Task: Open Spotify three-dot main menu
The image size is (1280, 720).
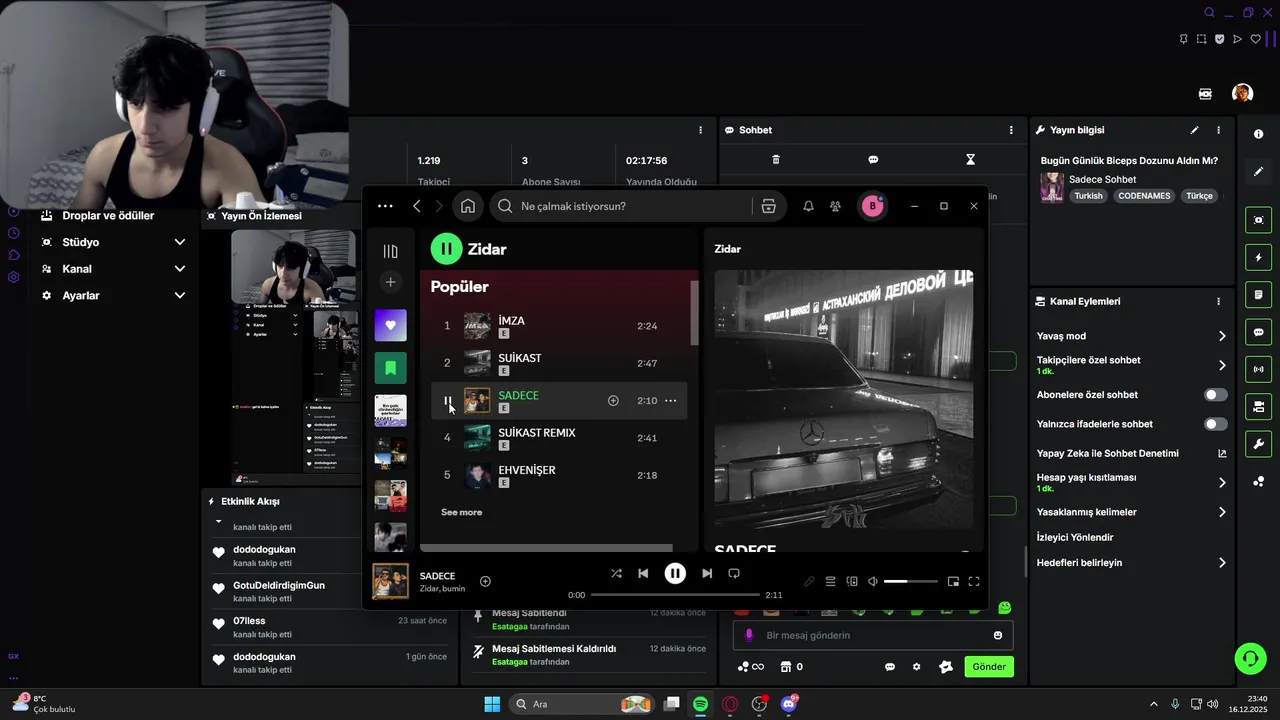Action: coord(385,206)
